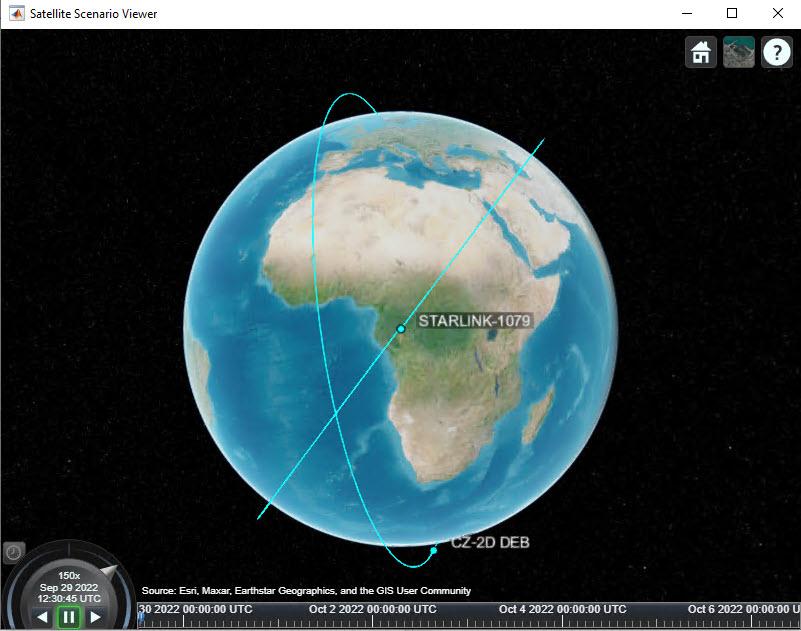Click the 150x speed indicator
The height and width of the screenshot is (631, 801).
(69, 575)
